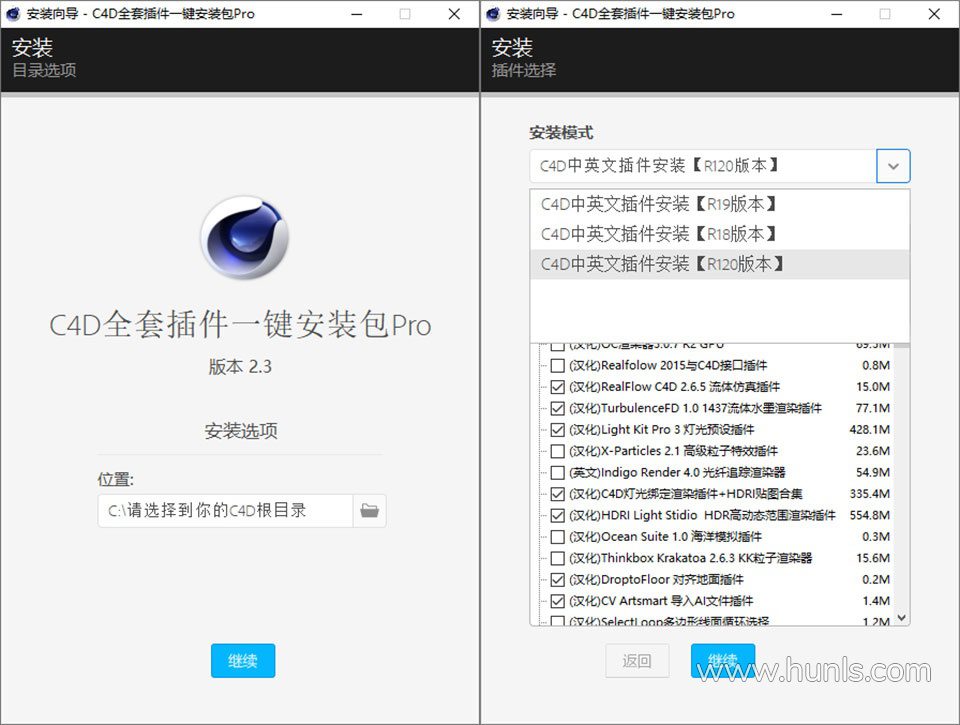
Task: Click the 插件选择 subtitle in the header
Action: pyautogui.click(x=524, y=70)
